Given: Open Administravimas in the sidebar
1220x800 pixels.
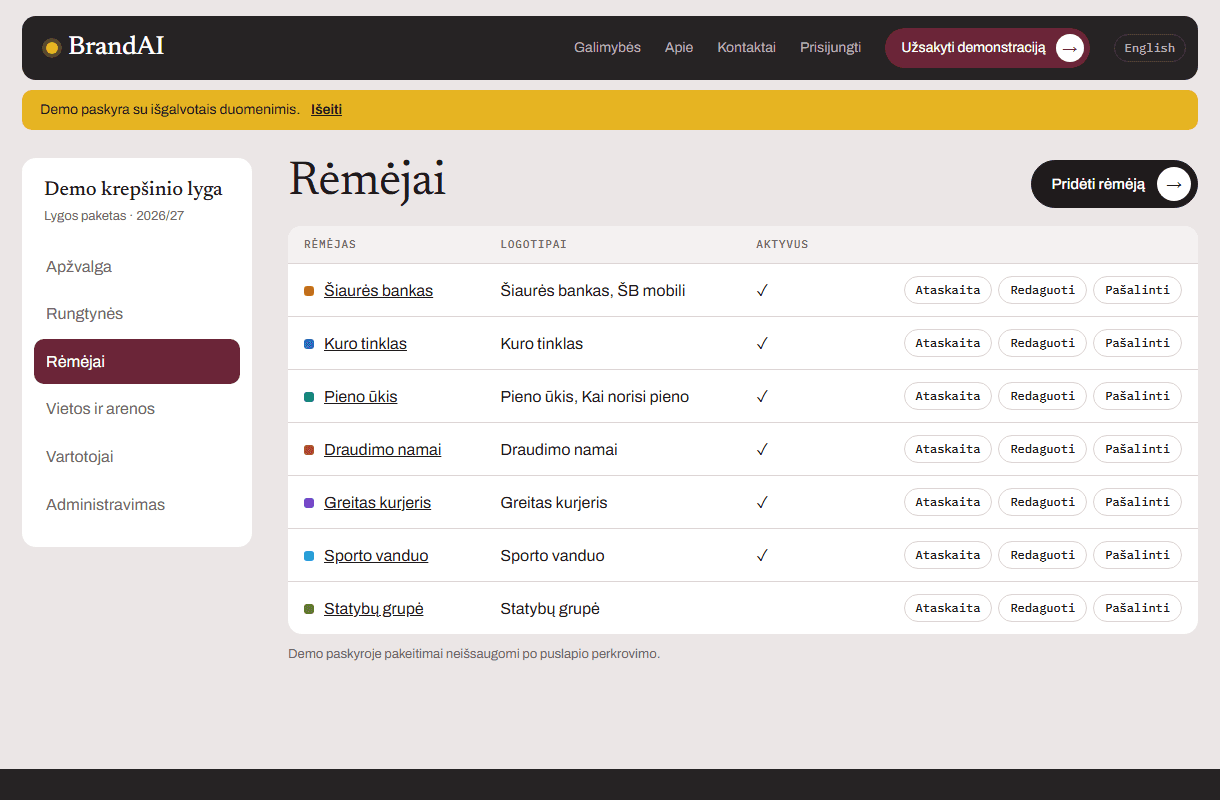Looking at the screenshot, I should [x=137, y=505].
